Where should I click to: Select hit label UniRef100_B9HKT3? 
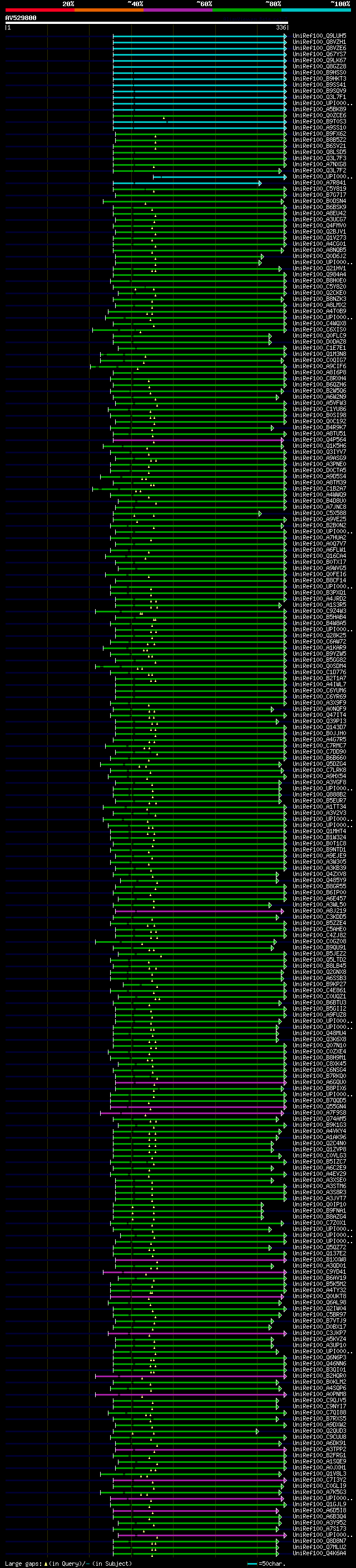(319, 78)
